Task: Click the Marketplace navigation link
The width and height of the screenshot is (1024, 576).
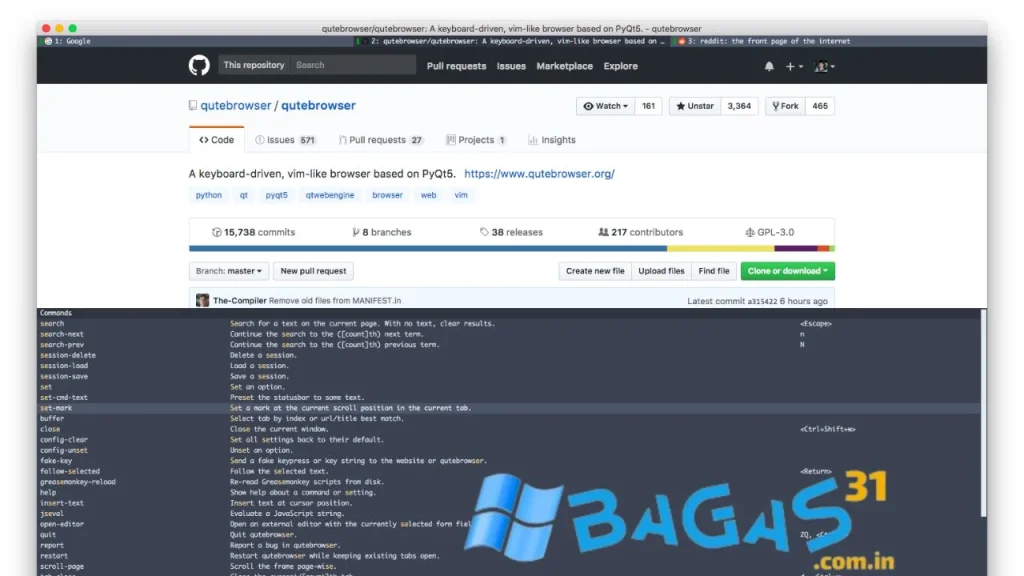Action: (x=564, y=66)
